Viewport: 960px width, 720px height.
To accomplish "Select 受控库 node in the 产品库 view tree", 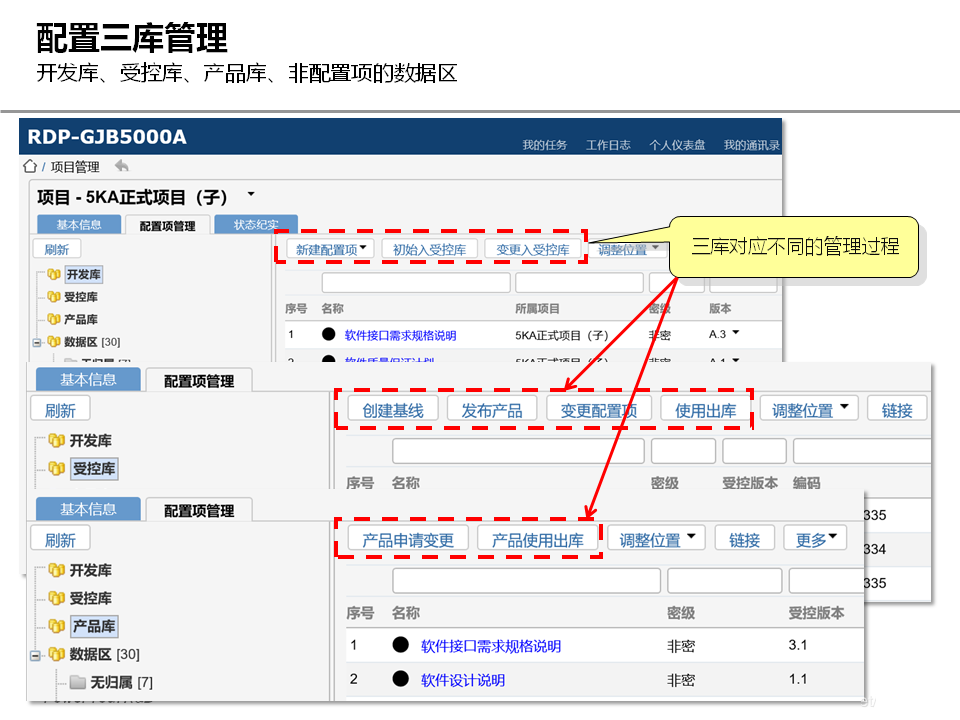I will (x=91, y=598).
